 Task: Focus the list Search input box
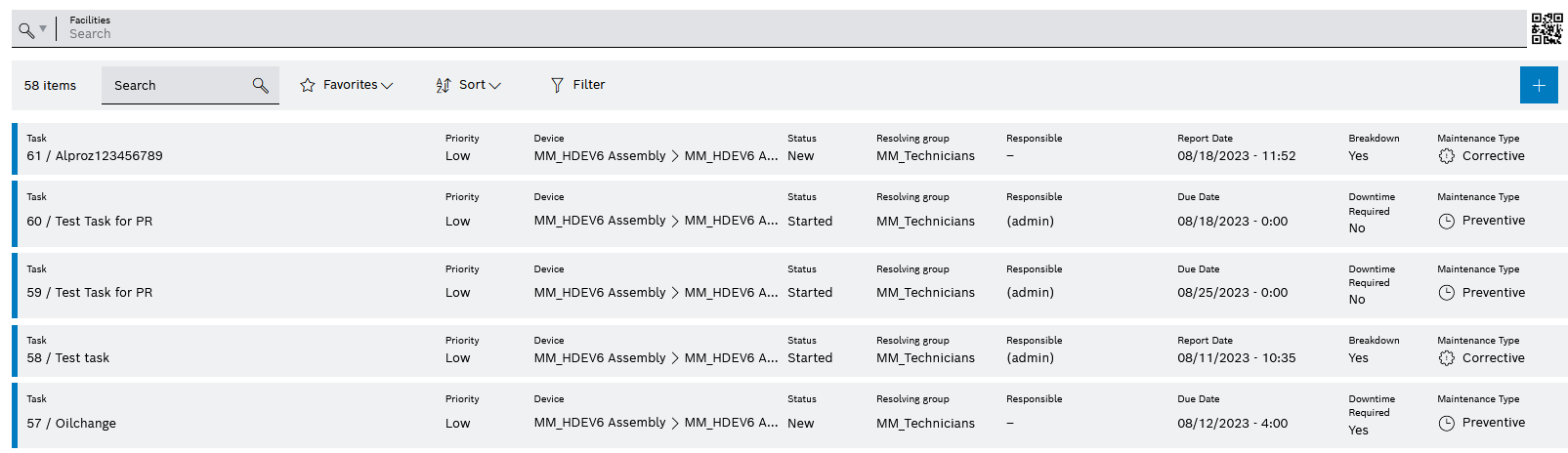click(x=176, y=86)
